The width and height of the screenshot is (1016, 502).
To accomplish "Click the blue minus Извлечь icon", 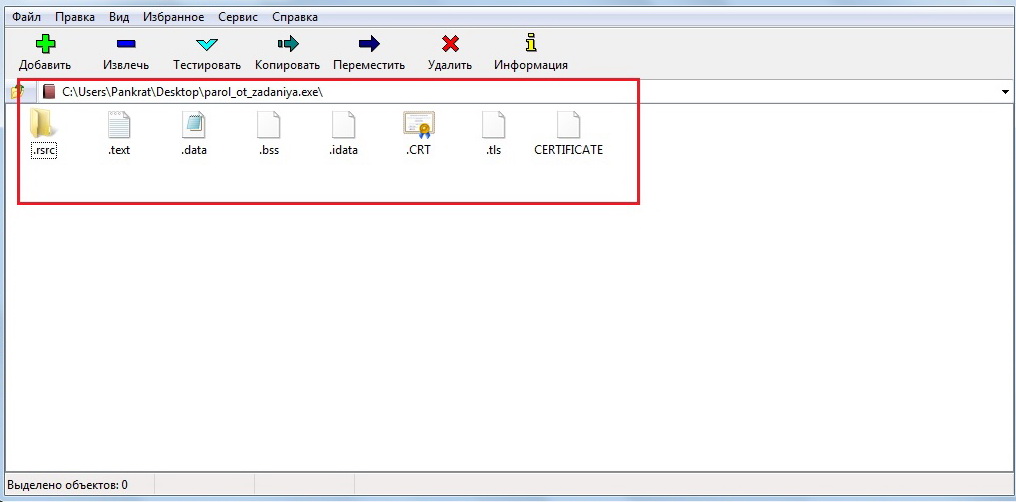I will [x=126, y=44].
